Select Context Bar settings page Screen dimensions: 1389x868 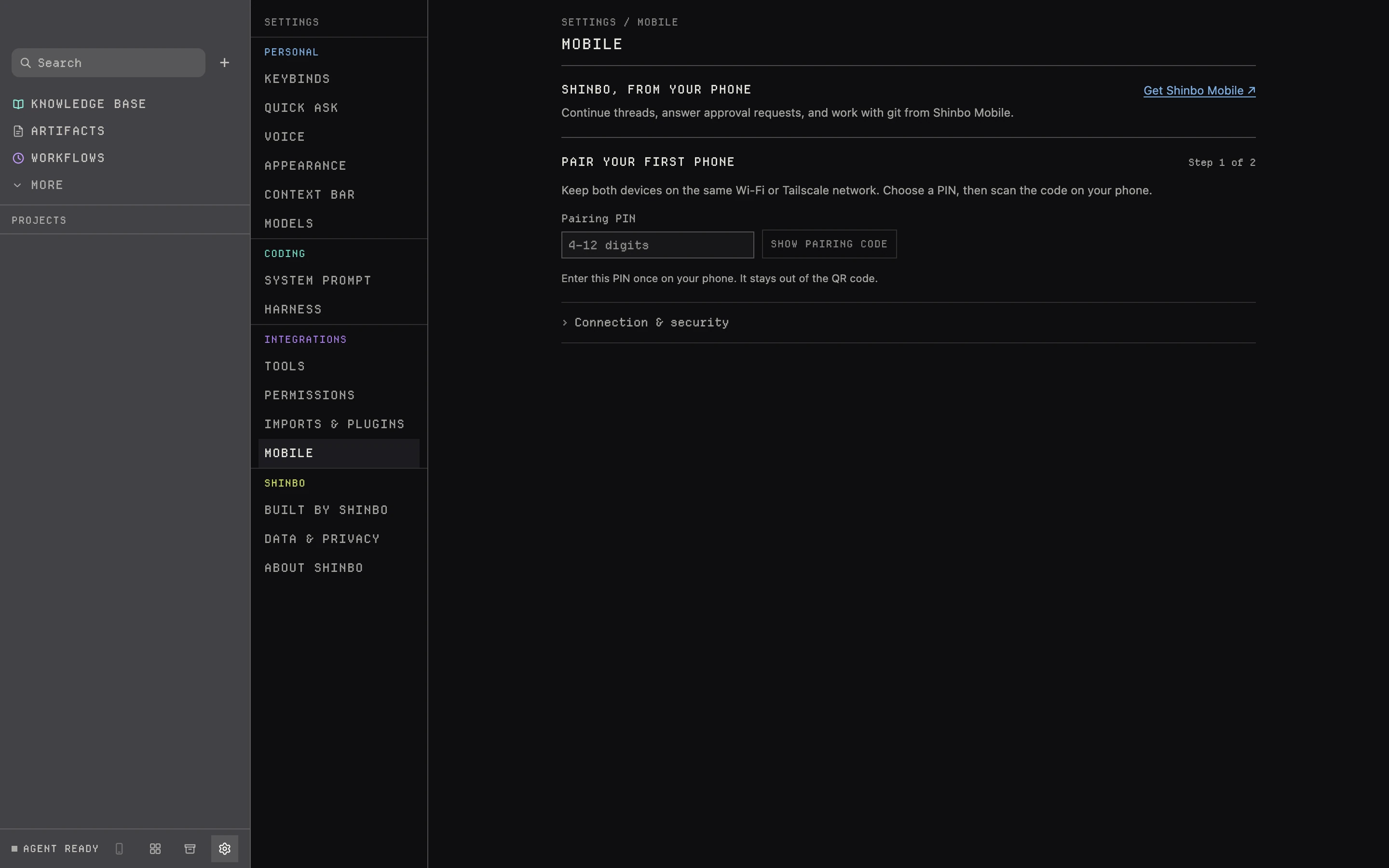(339, 194)
